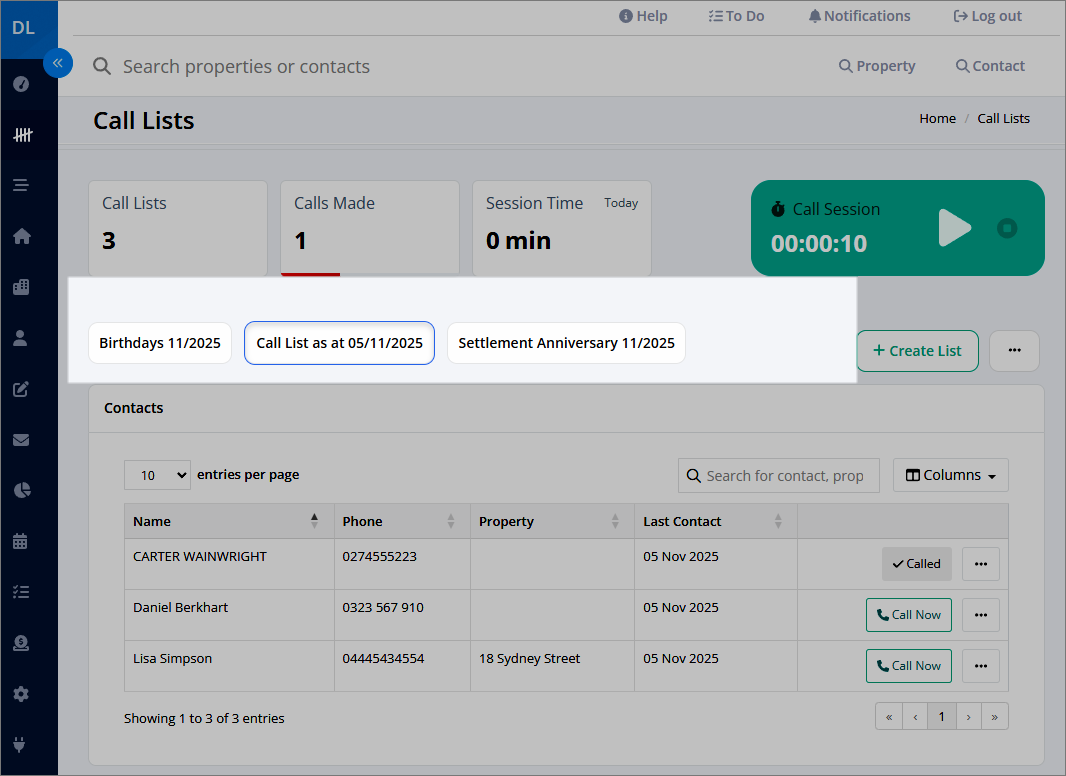This screenshot has width=1066, height=776.
Task: Open the pie-chart Reports icon in the sidebar
Action: click(22, 490)
